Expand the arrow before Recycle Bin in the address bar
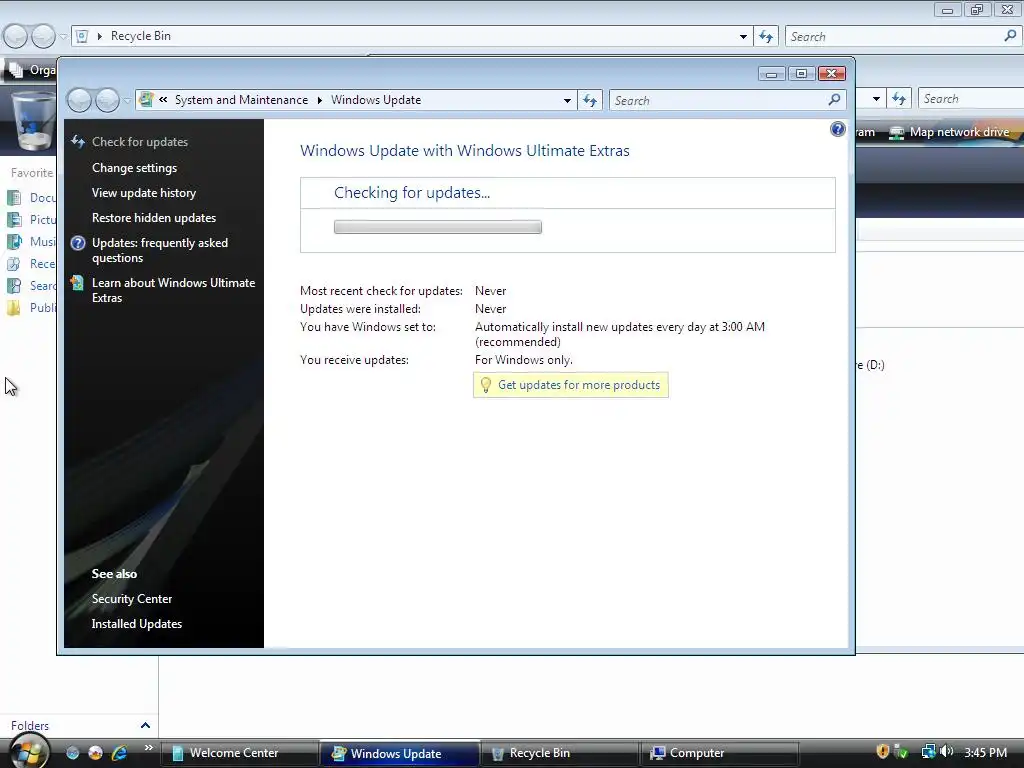 pos(99,36)
